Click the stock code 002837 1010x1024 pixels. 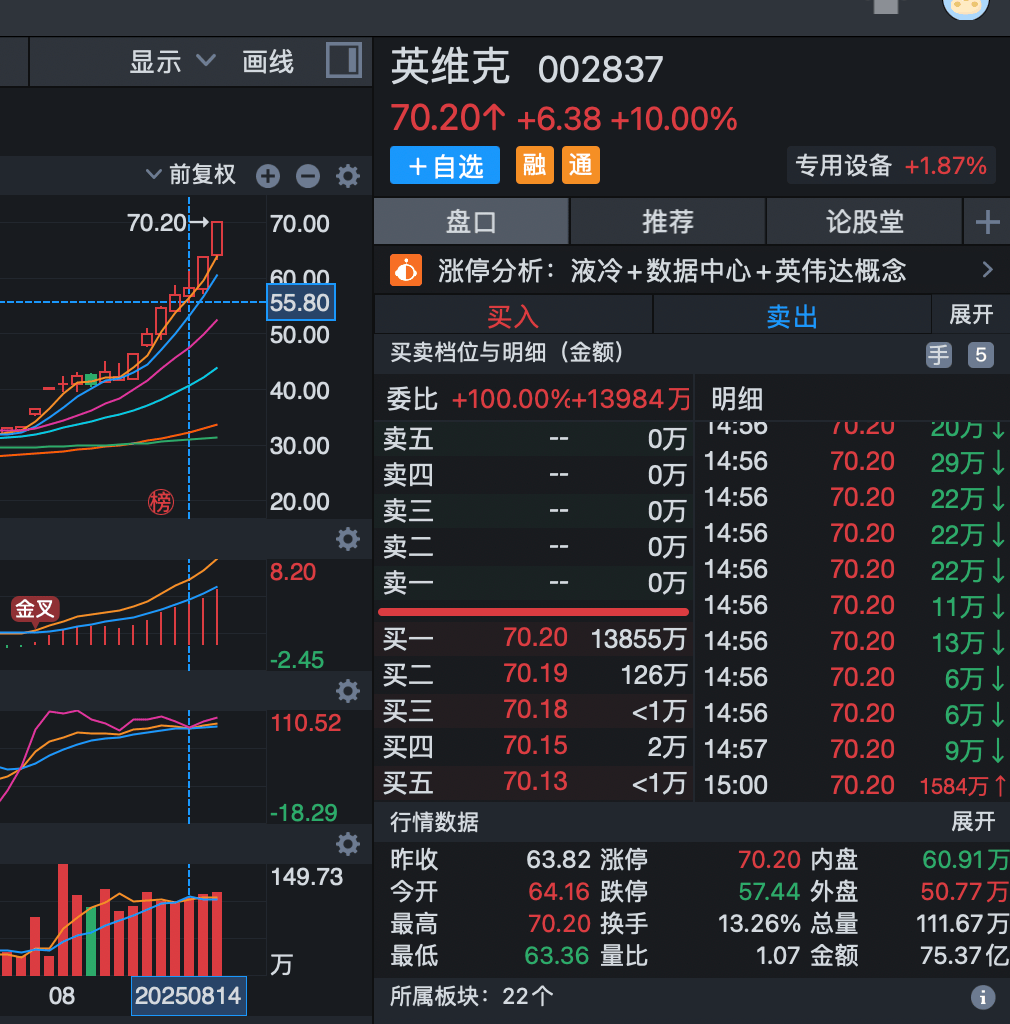(x=600, y=69)
